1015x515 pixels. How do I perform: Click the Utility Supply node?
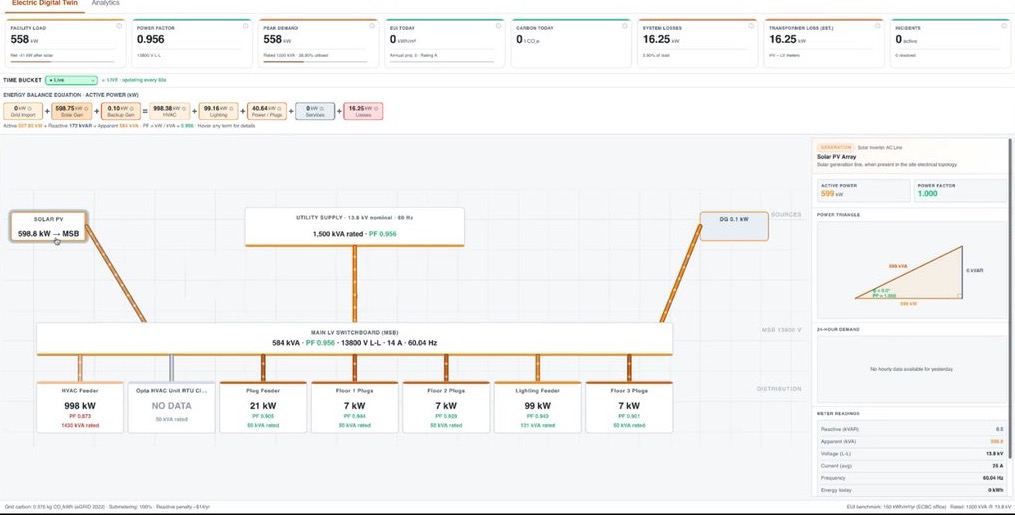tap(355, 227)
